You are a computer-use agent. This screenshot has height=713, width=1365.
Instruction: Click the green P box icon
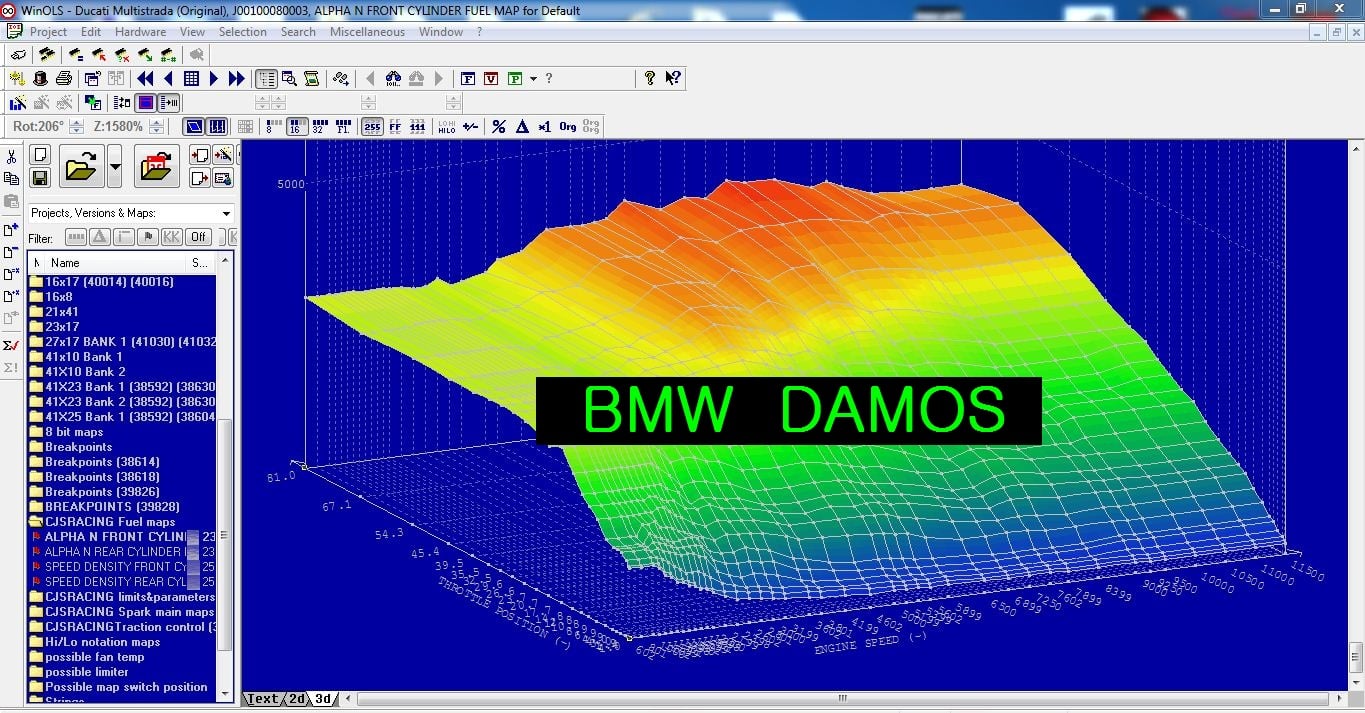(515, 78)
